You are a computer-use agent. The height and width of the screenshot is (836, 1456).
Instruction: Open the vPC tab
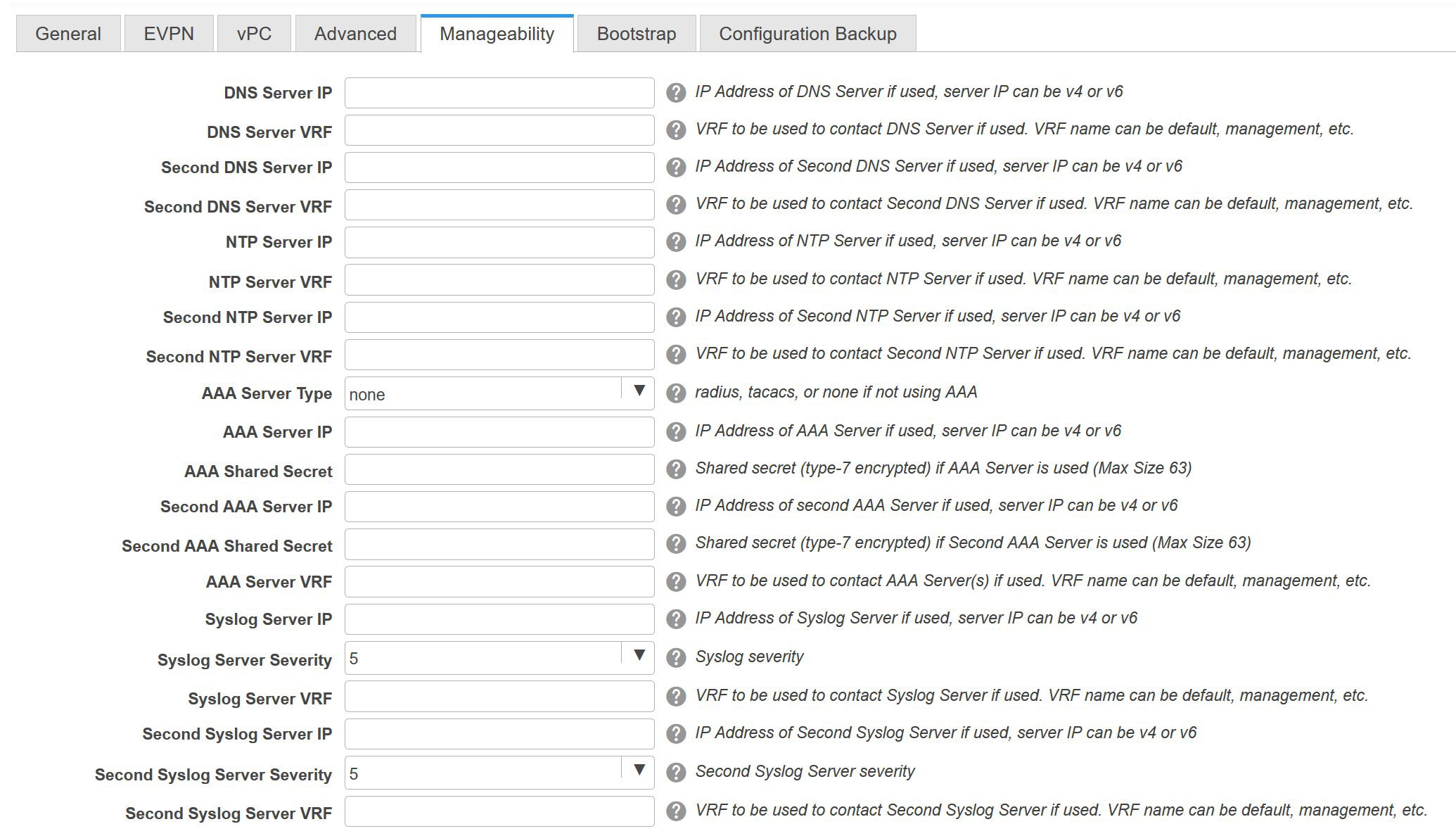pyautogui.click(x=254, y=34)
